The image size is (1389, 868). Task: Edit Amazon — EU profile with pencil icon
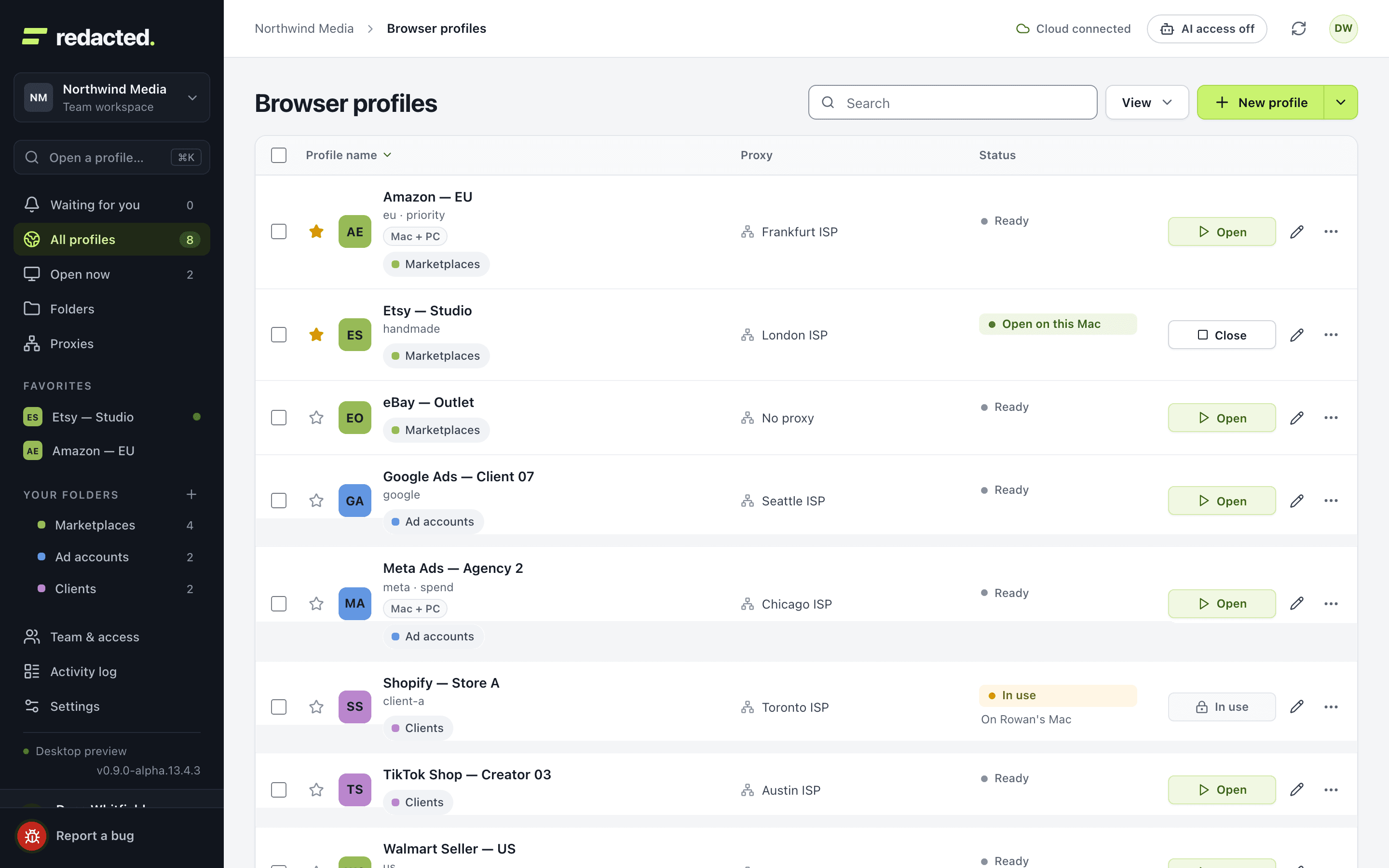1296,232
